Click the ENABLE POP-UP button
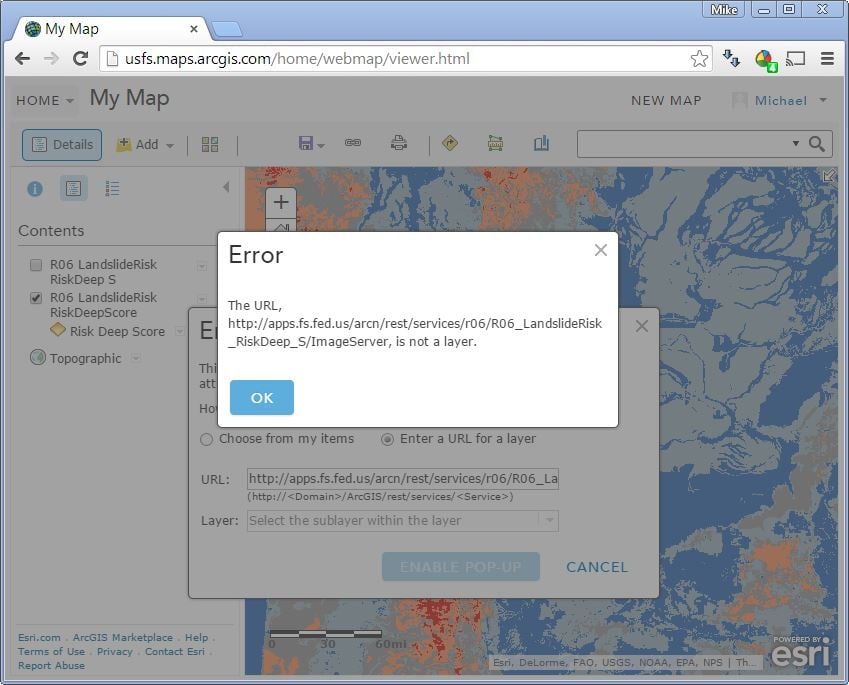This screenshot has height=685, width=849. coord(461,566)
